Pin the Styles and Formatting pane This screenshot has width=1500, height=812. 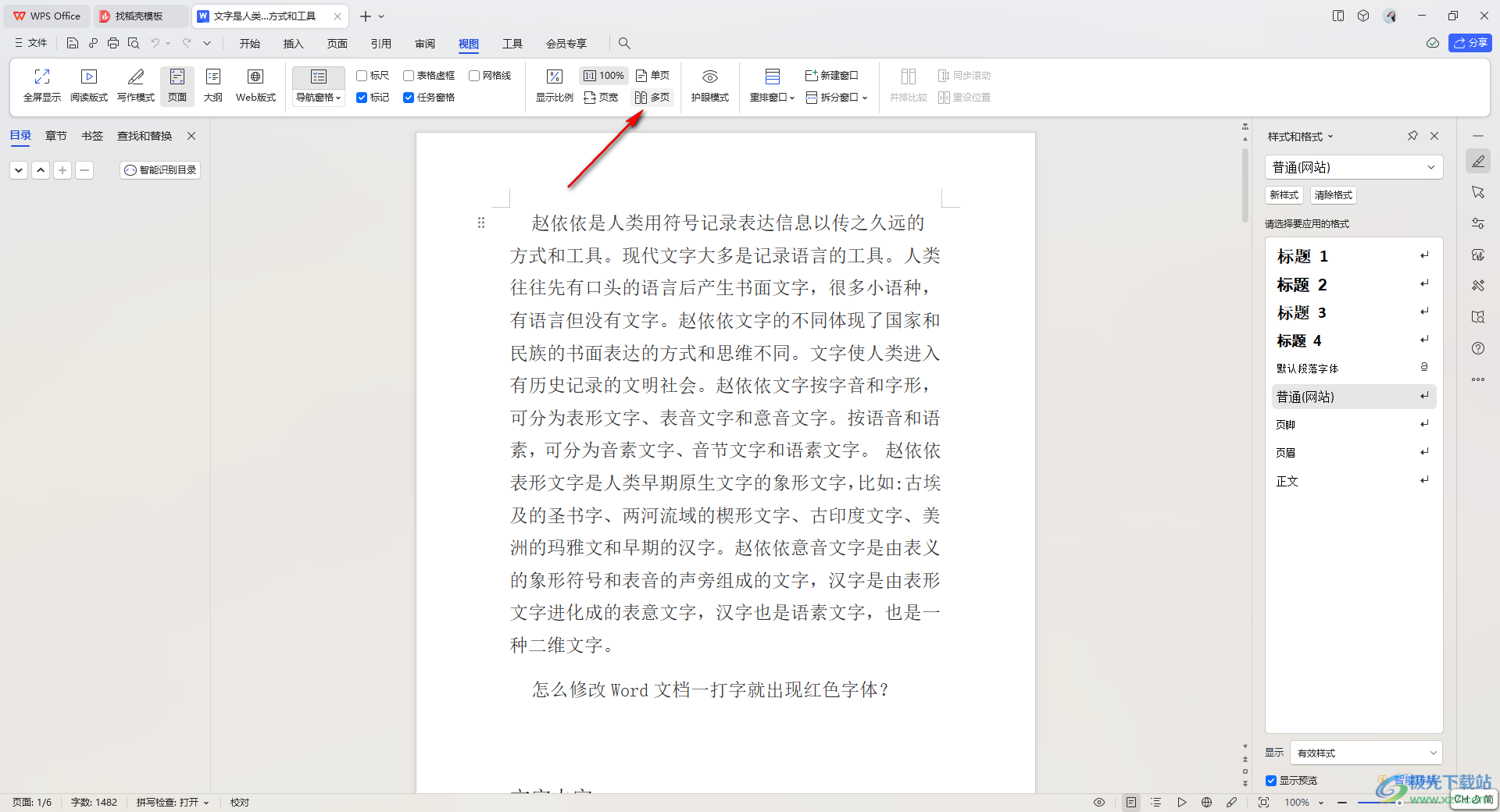1412,136
